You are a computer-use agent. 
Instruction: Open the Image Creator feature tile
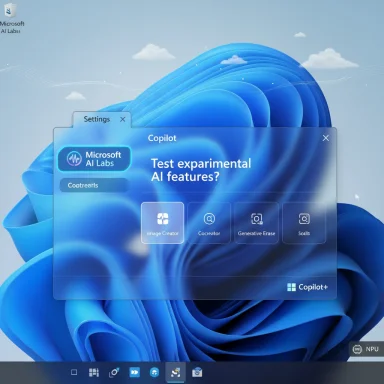(x=162, y=223)
